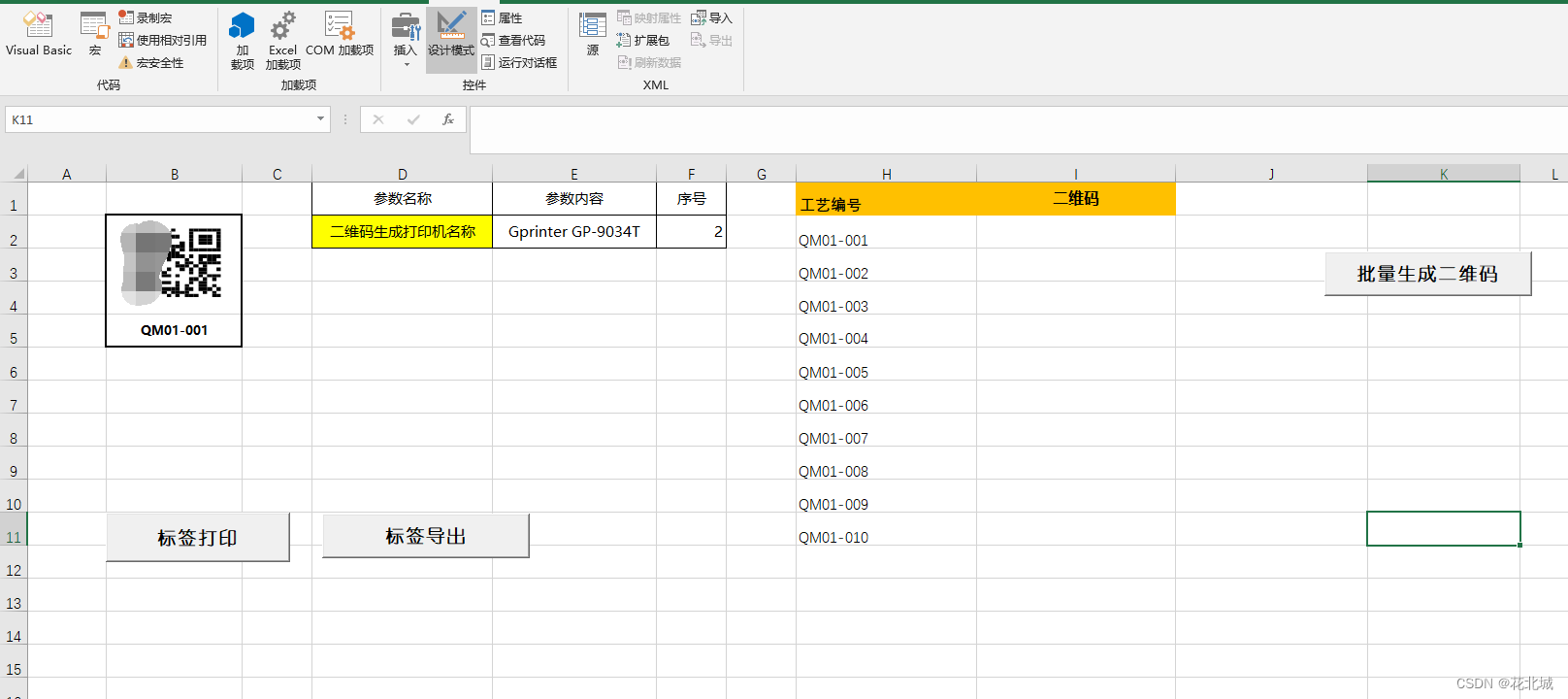Screen dimensions: 1568x699
Task: Open the 加载项 add-ins store icon
Action: pyautogui.click(x=243, y=41)
